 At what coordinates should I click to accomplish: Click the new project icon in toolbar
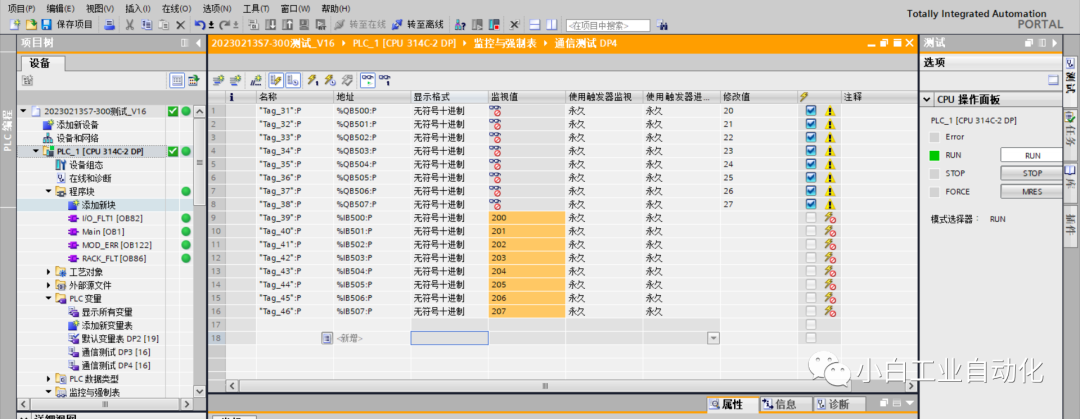tap(15, 25)
